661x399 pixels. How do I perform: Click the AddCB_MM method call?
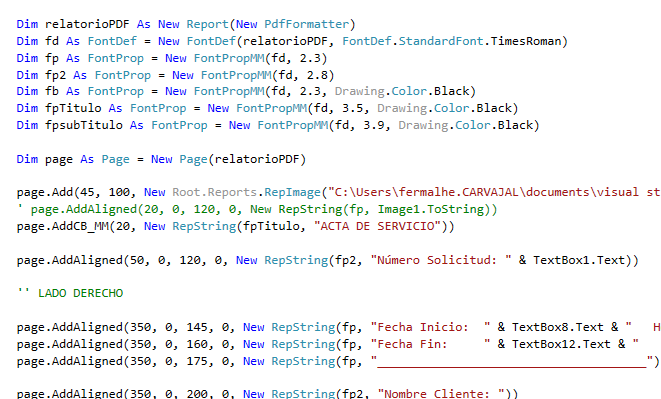[x=80, y=226]
